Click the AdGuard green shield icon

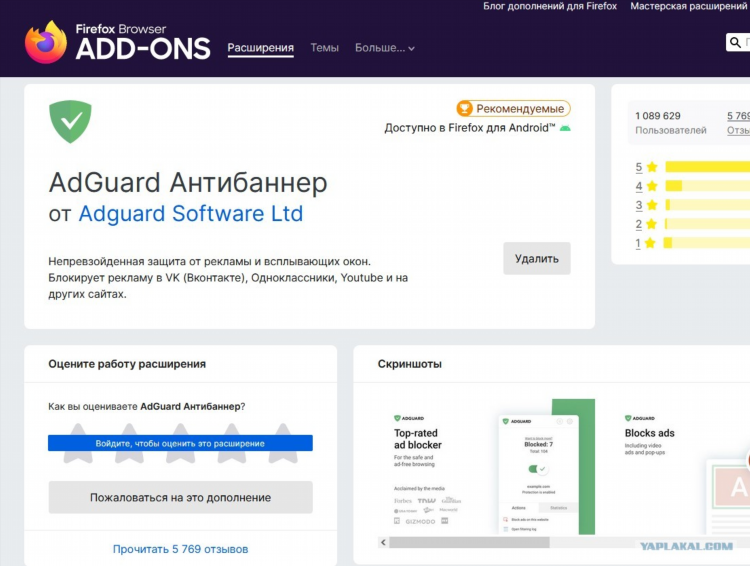click(70, 122)
